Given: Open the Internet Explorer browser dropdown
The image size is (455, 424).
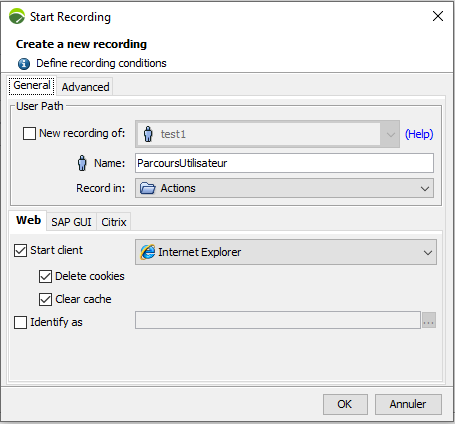Looking at the screenshot, I should 286,252.
